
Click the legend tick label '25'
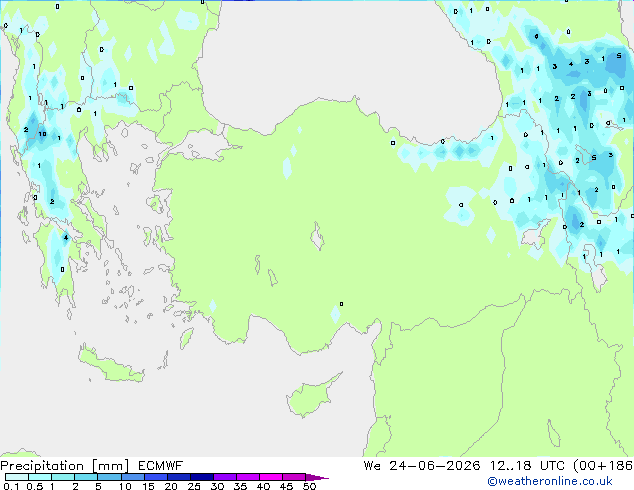pyautogui.click(x=194, y=486)
